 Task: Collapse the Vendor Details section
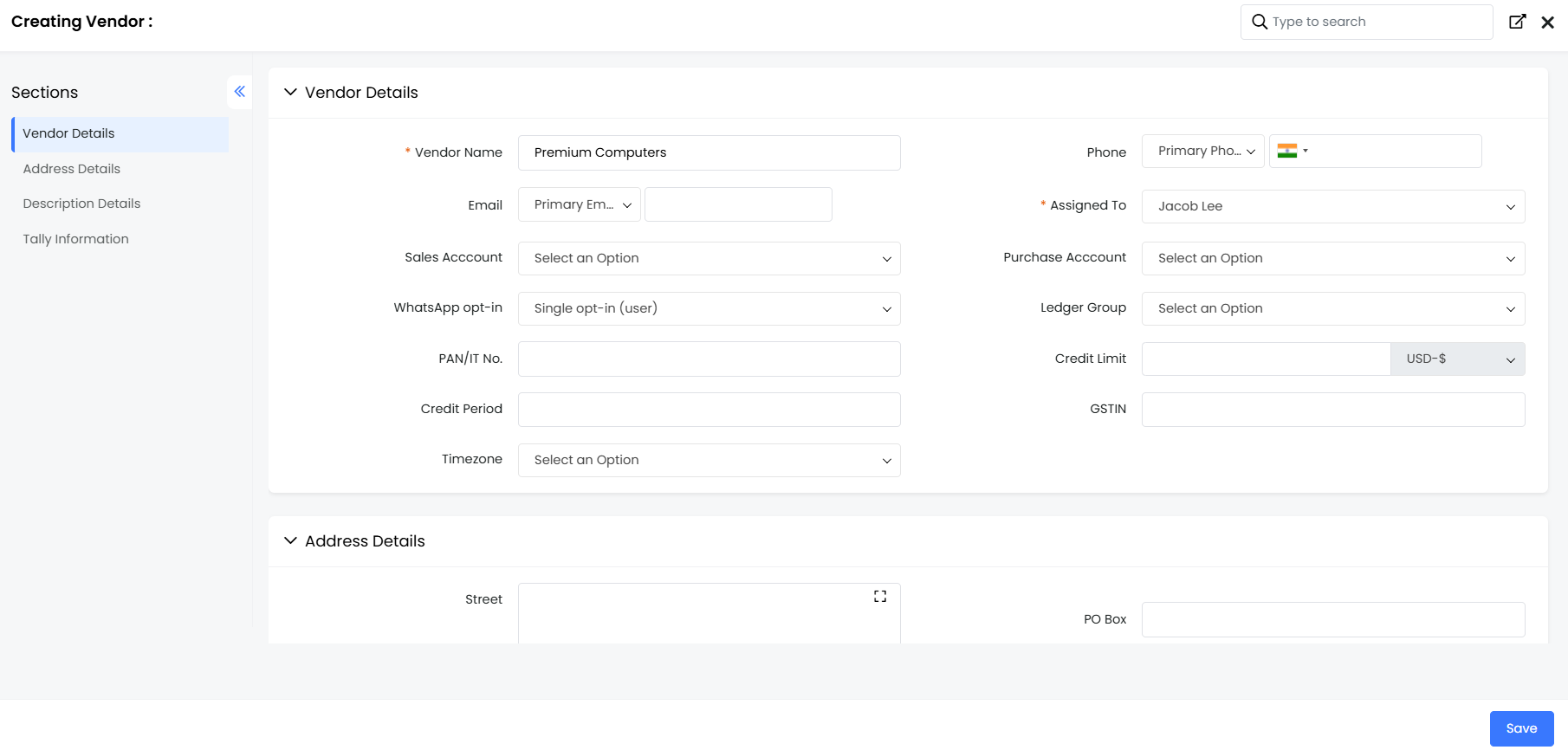coord(291,93)
